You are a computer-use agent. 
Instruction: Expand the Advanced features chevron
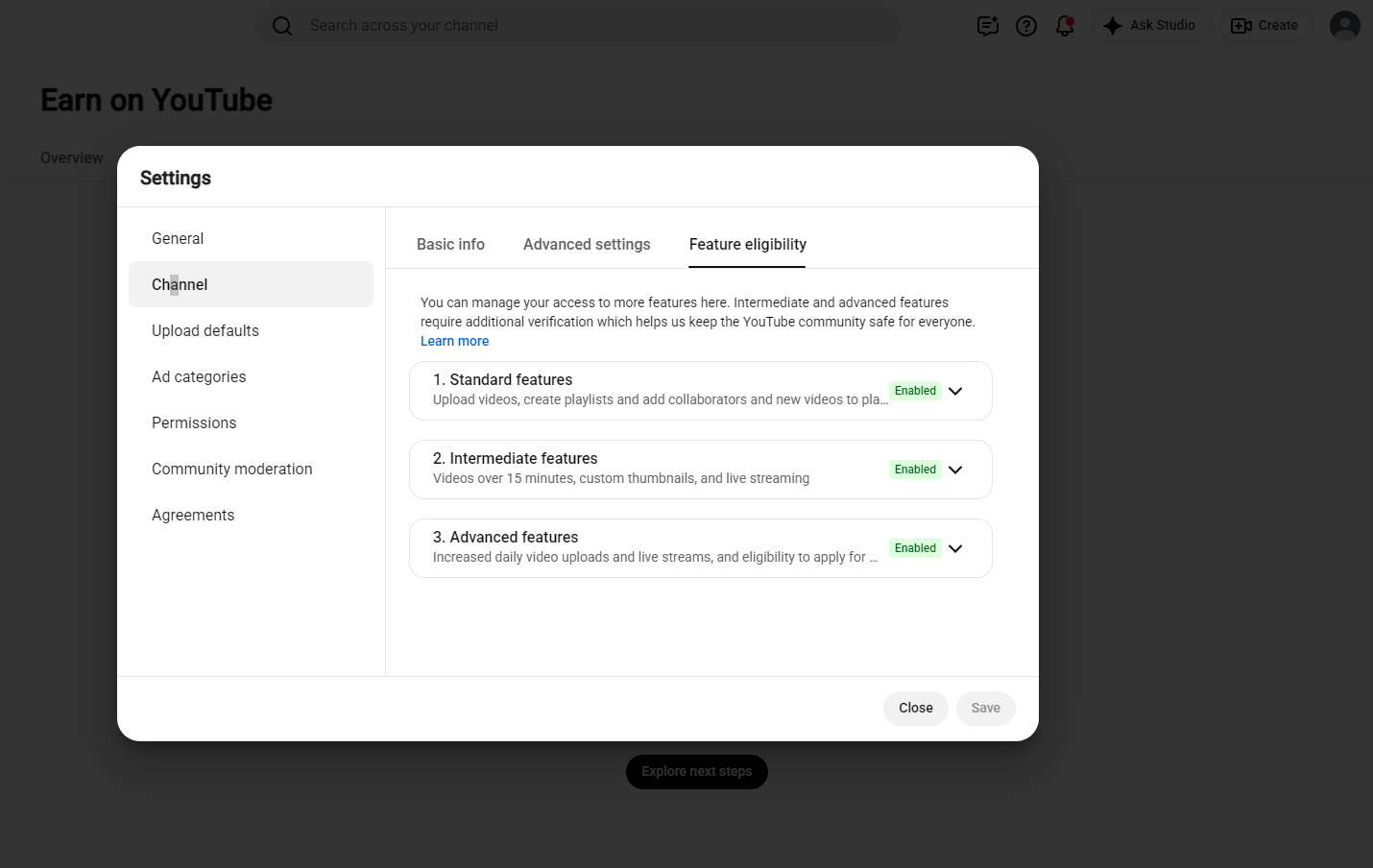955,548
